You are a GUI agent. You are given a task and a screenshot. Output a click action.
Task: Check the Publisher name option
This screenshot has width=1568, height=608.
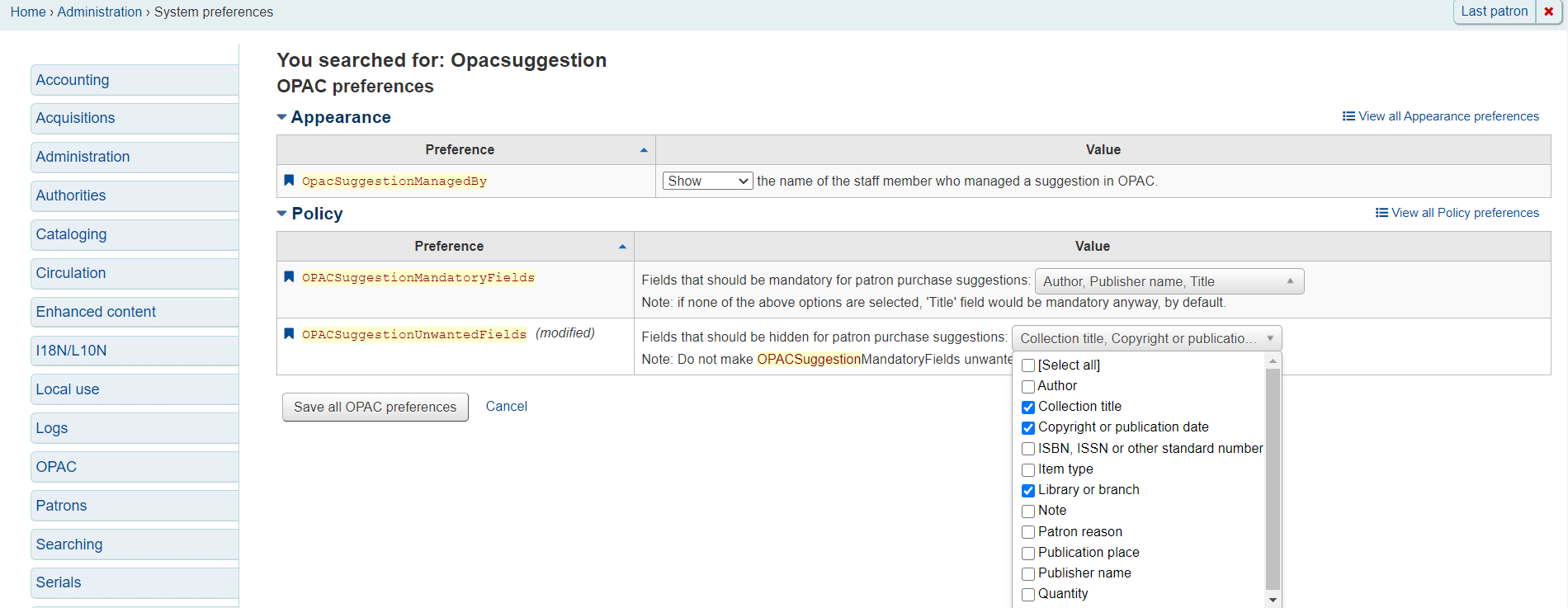(1028, 573)
